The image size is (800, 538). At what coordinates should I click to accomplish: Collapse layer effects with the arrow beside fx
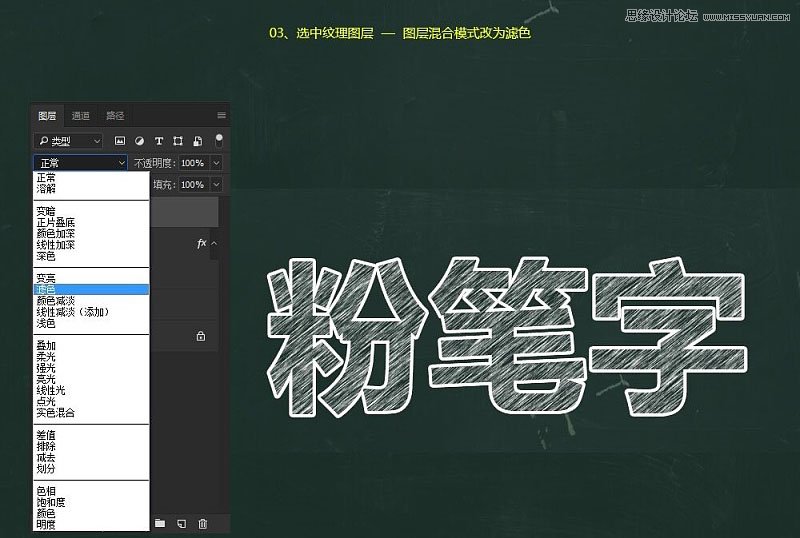214,243
